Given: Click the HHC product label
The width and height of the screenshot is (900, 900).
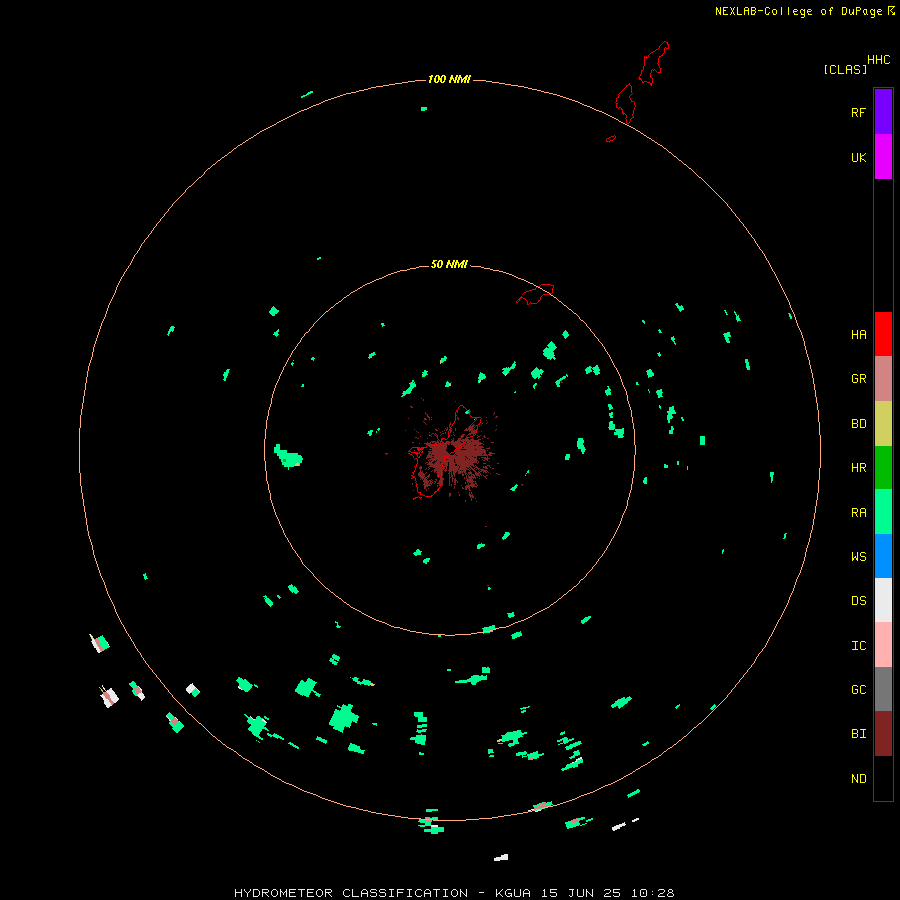Looking at the screenshot, I should (878, 60).
